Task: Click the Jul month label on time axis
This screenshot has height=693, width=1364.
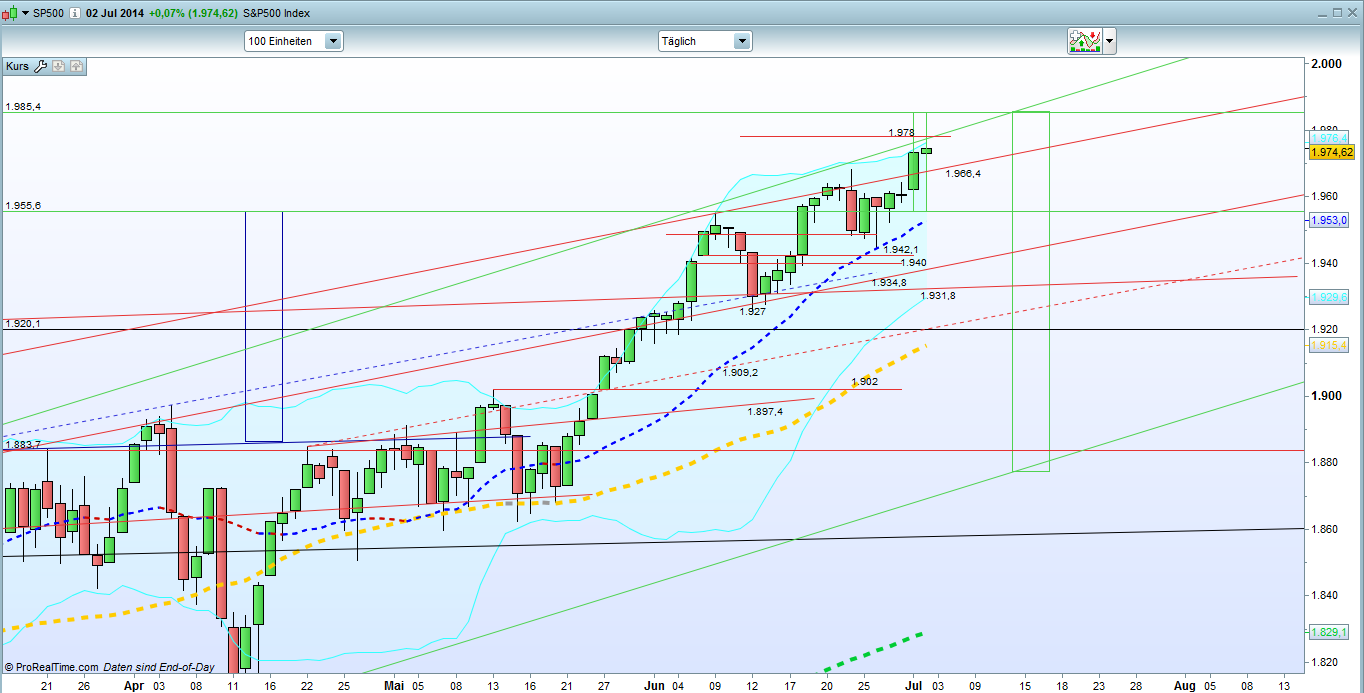Action: [x=914, y=686]
